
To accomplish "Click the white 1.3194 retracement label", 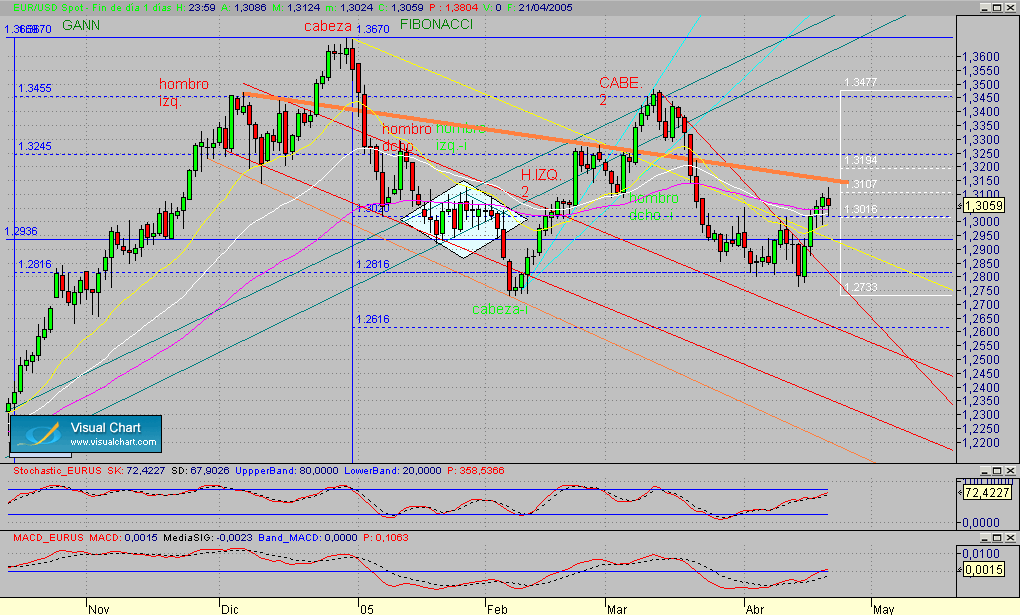I will [x=861, y=161].
